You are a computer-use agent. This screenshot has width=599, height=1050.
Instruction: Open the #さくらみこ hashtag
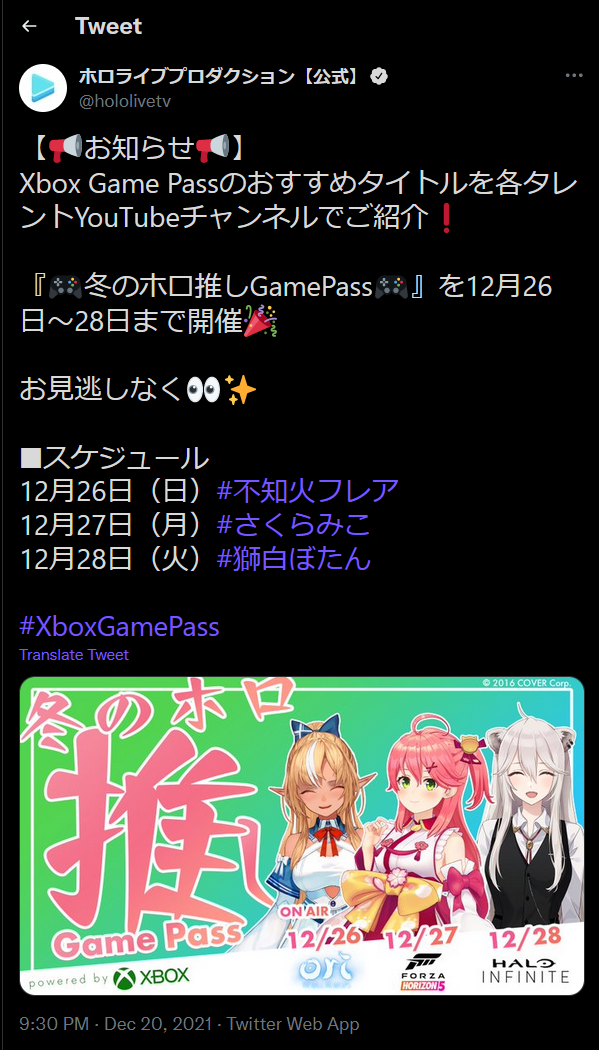[x=294, y=524]
